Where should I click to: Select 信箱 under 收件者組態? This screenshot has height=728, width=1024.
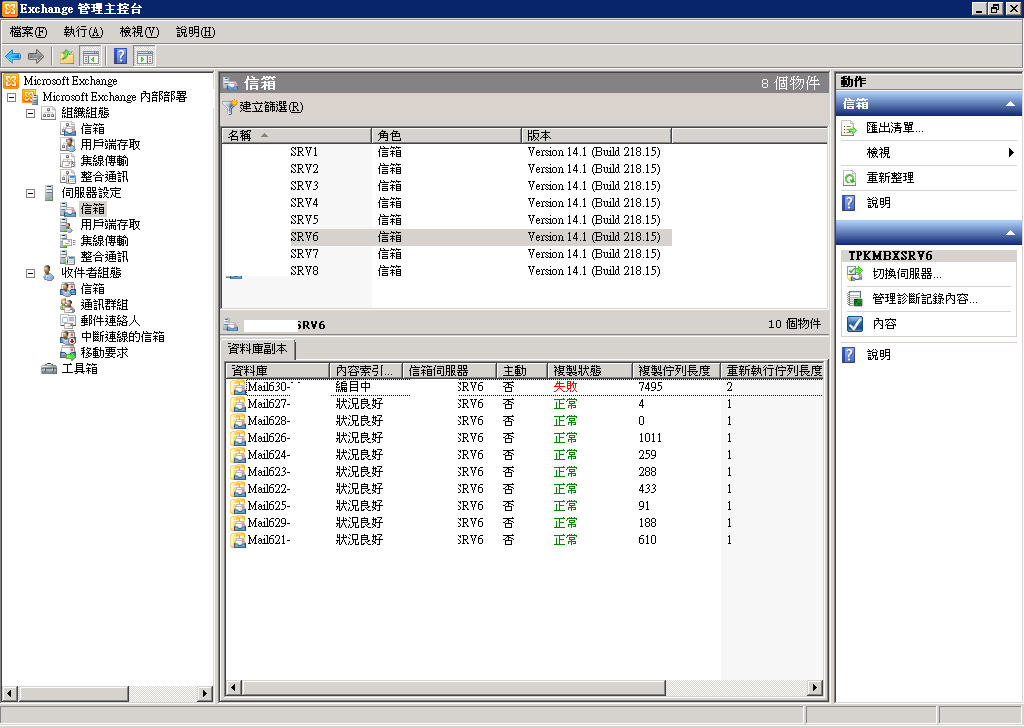click(x=93, y=289)
